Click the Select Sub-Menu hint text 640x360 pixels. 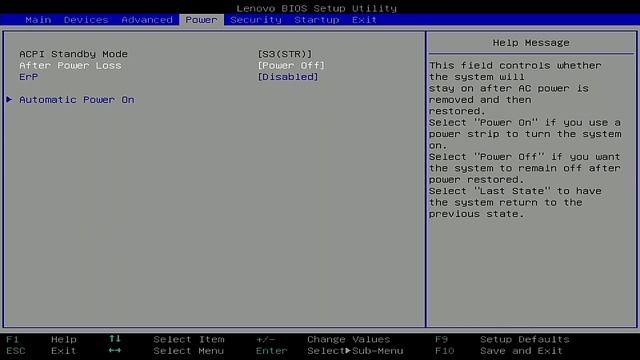pyautogui.click(x=355, y=351)
